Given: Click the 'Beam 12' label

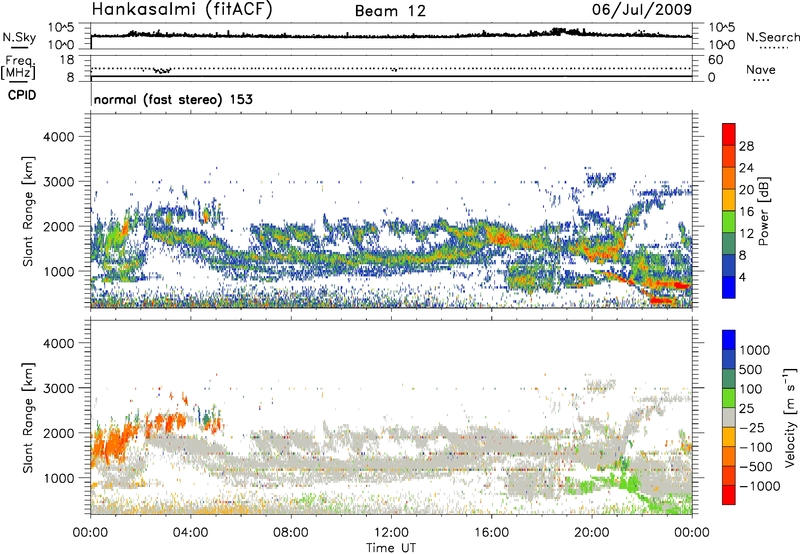Looking at the screenshot, I should 390,11.
